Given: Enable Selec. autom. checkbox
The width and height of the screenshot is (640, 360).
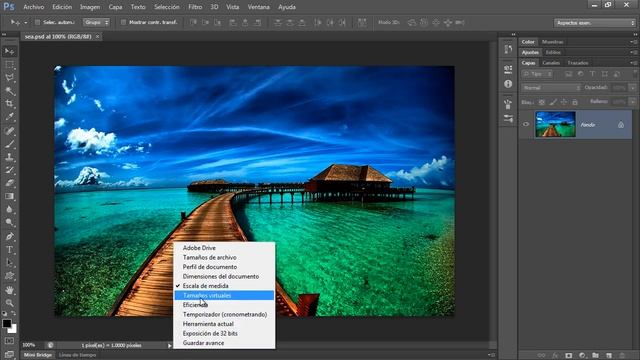Looking at the screenshot, I should click(x=38, y=22).
